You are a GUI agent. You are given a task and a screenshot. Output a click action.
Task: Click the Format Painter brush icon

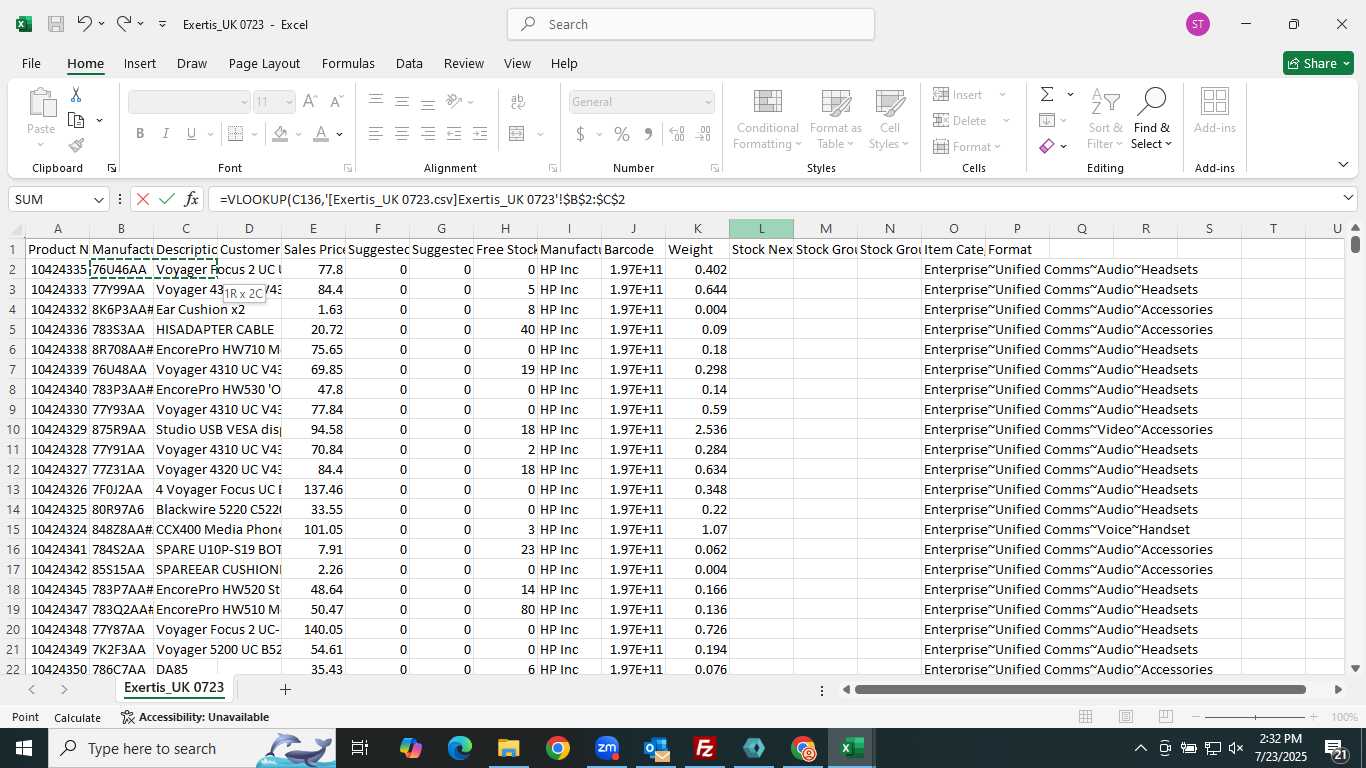coord(76,145)
